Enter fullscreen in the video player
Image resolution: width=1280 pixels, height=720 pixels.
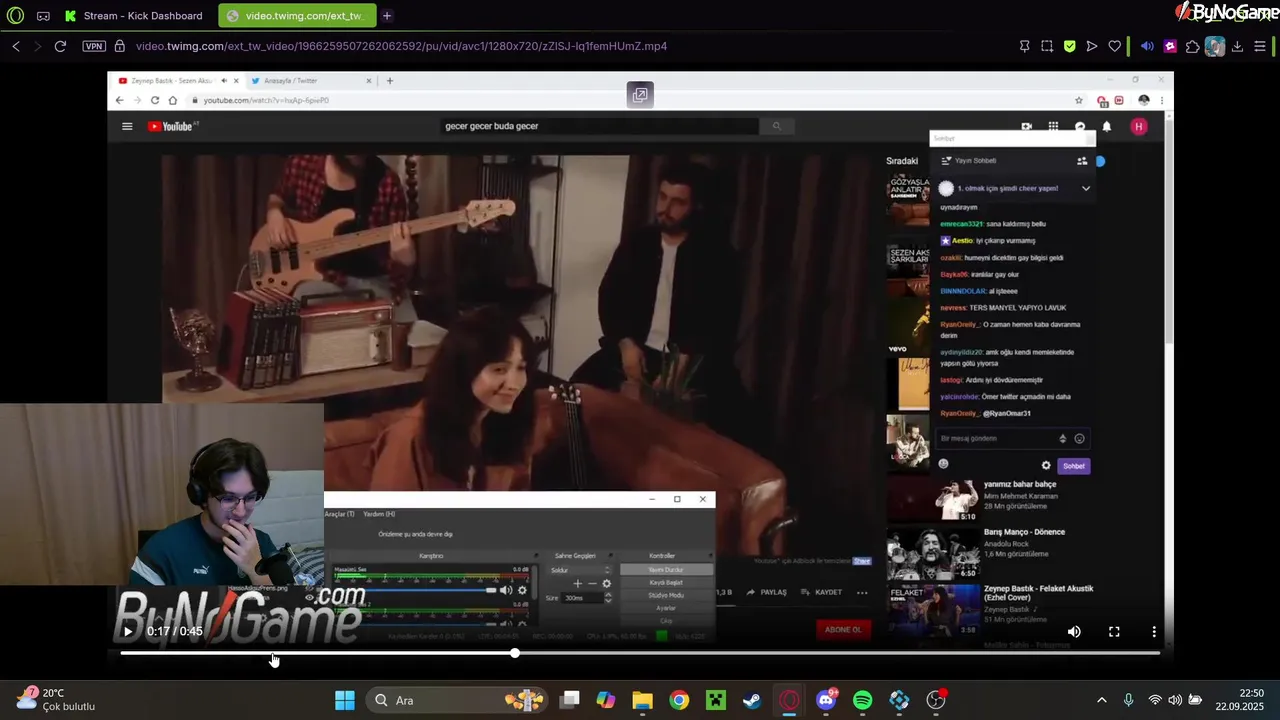click(x=1114, y=631)
